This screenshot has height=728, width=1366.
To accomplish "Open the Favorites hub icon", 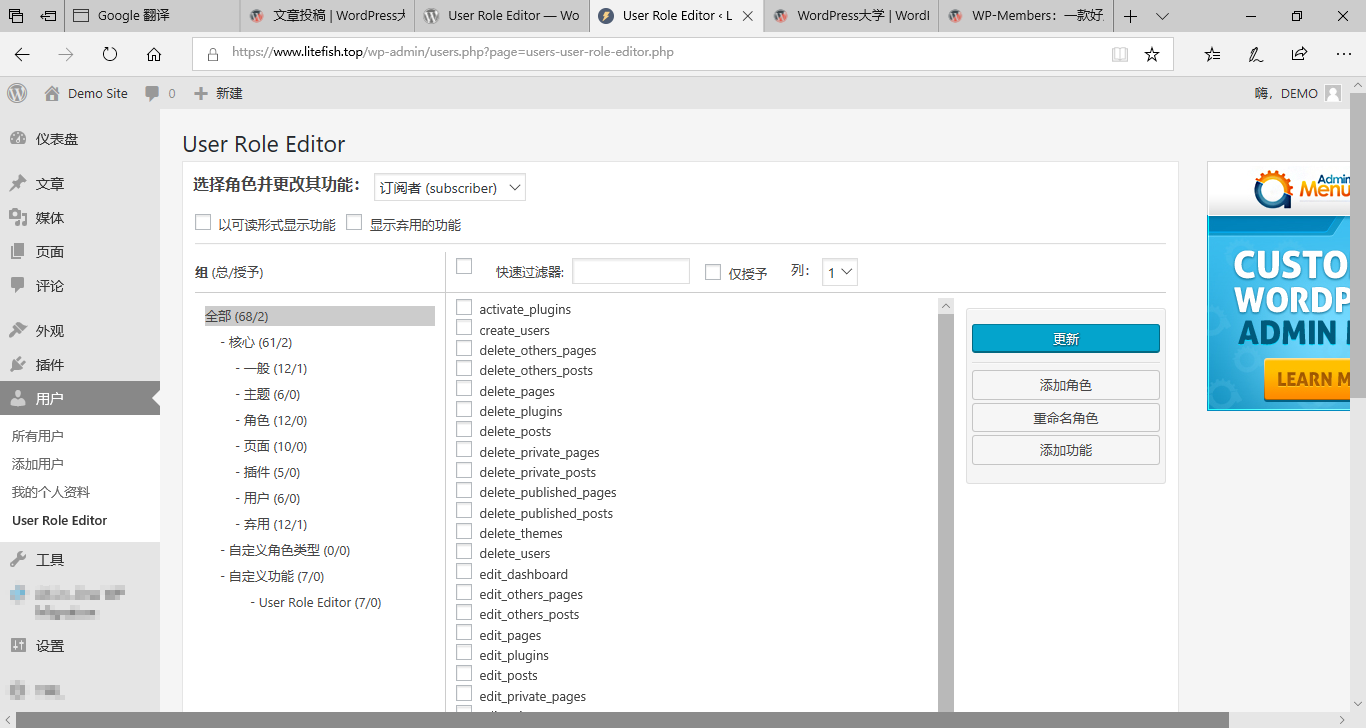I will [1213, 54].
